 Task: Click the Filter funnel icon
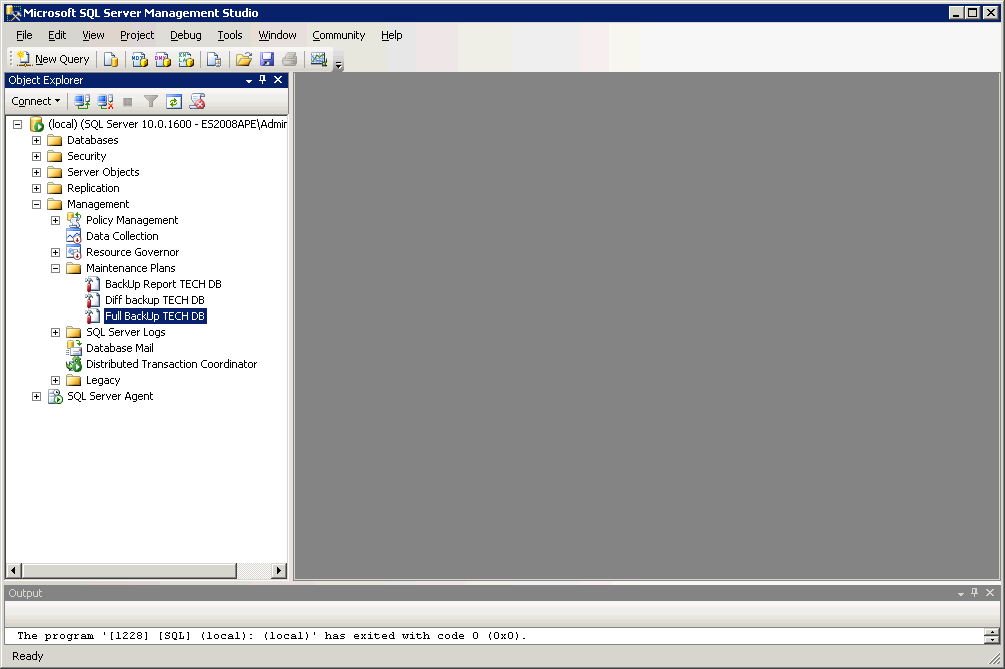pyautogui.click(x=151, y=101)
